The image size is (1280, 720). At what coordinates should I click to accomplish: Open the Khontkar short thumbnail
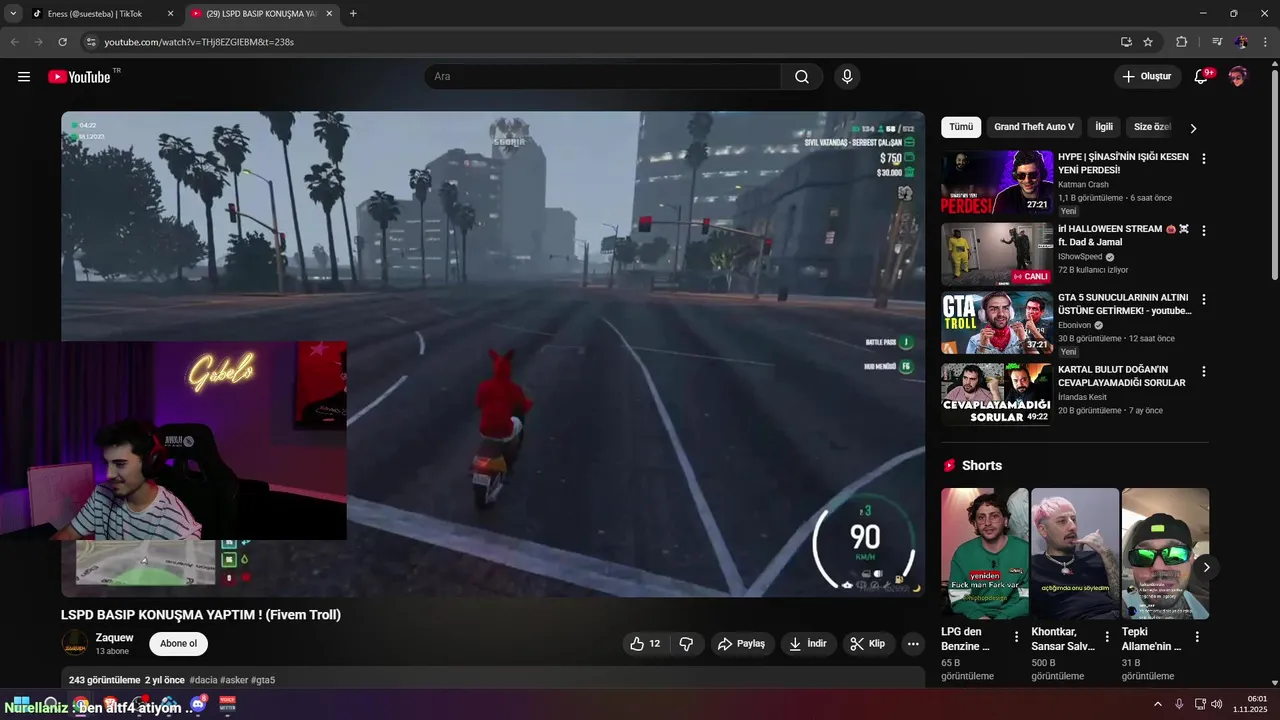click(x=1075, y=554)
